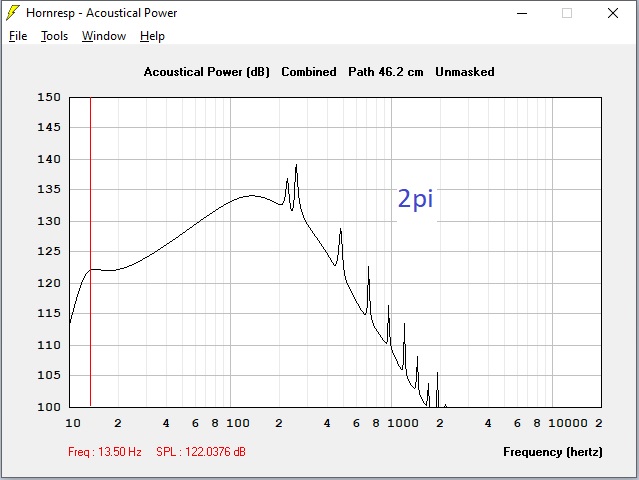Click the 100 dB value on vertical axis

click(x=49, y=407)
